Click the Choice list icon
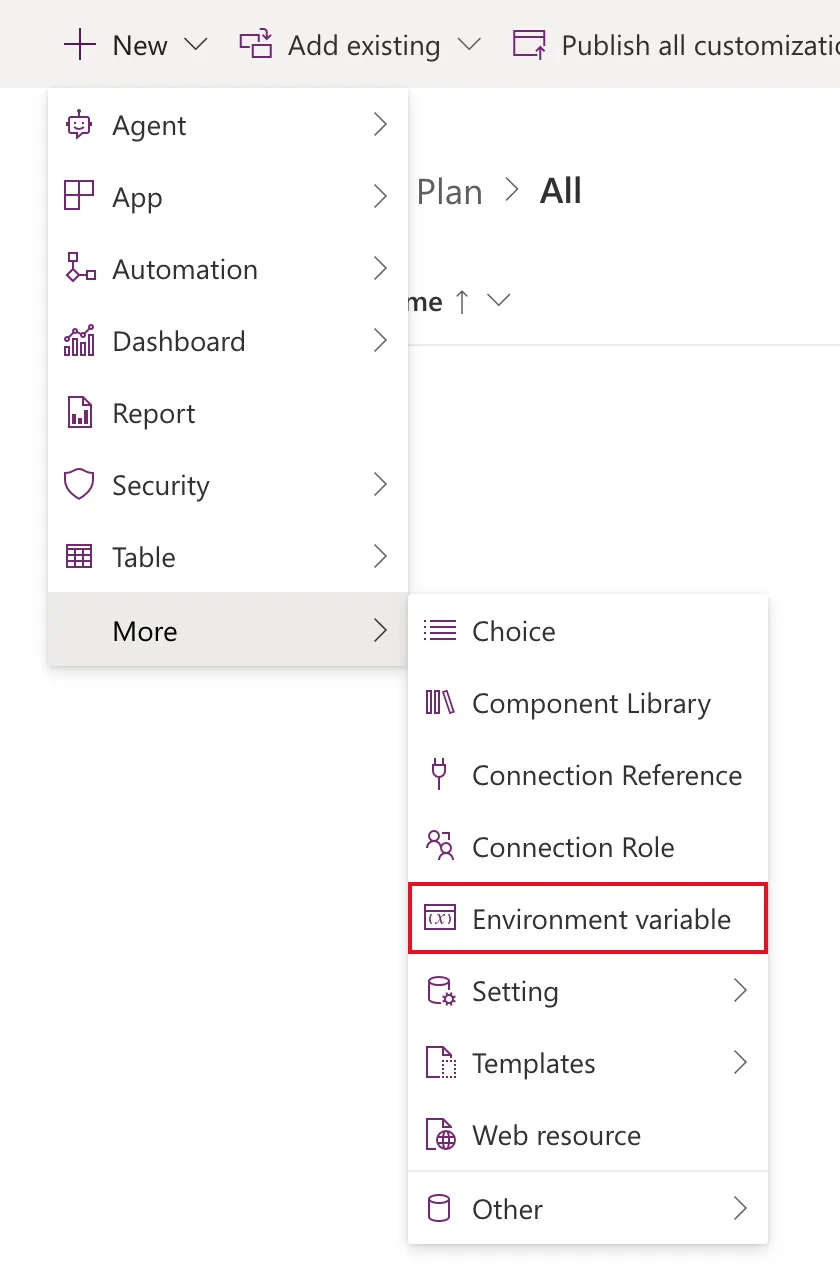This screenshot has height=1272, width=840. [440, 630]
